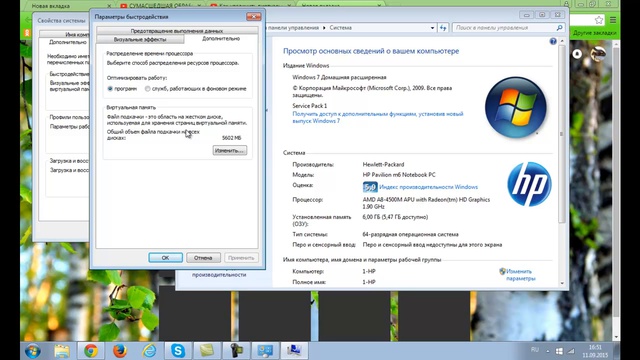Click the System window vertical scrollbar thumb

[562, 134]
